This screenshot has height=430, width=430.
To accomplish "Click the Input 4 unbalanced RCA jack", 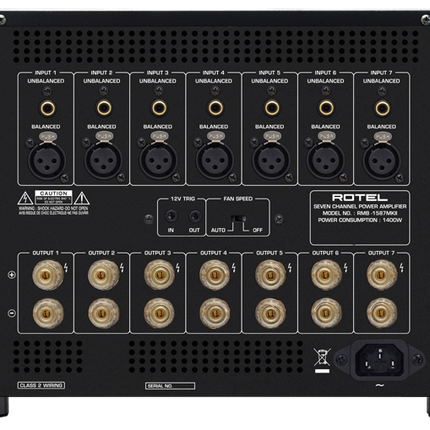I will pos(216,108).
